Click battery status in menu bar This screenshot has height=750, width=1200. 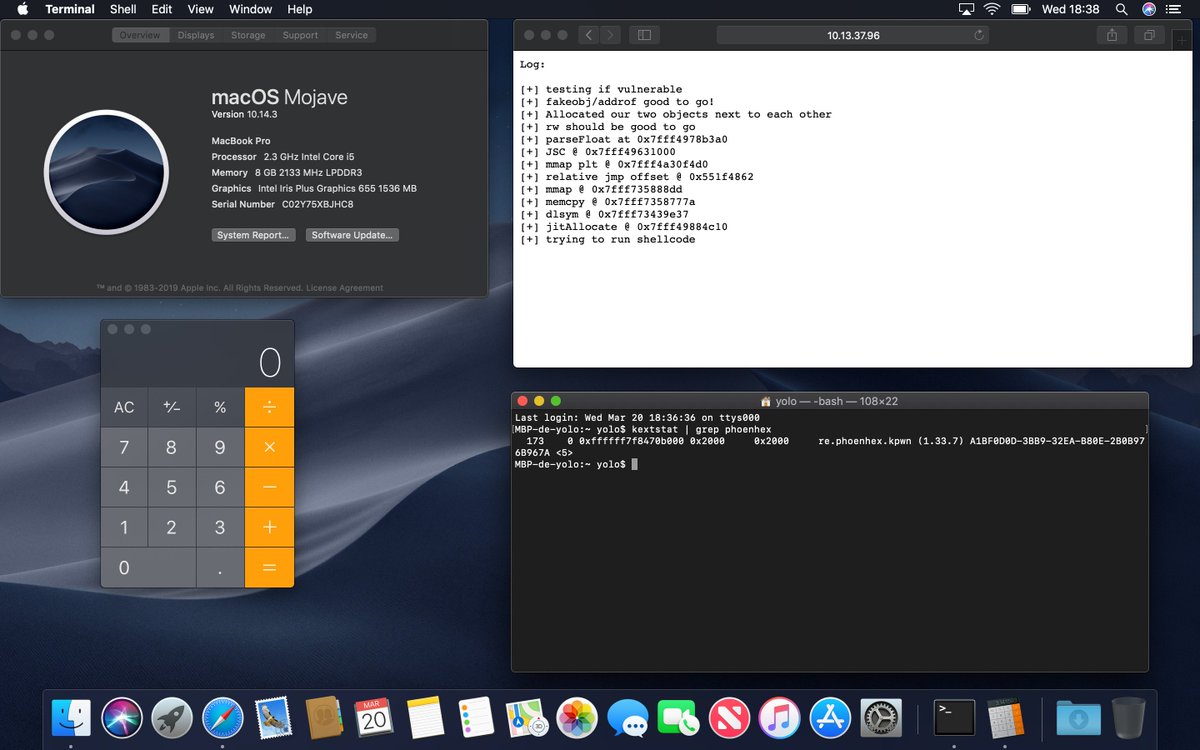[x=1021, y=9]
